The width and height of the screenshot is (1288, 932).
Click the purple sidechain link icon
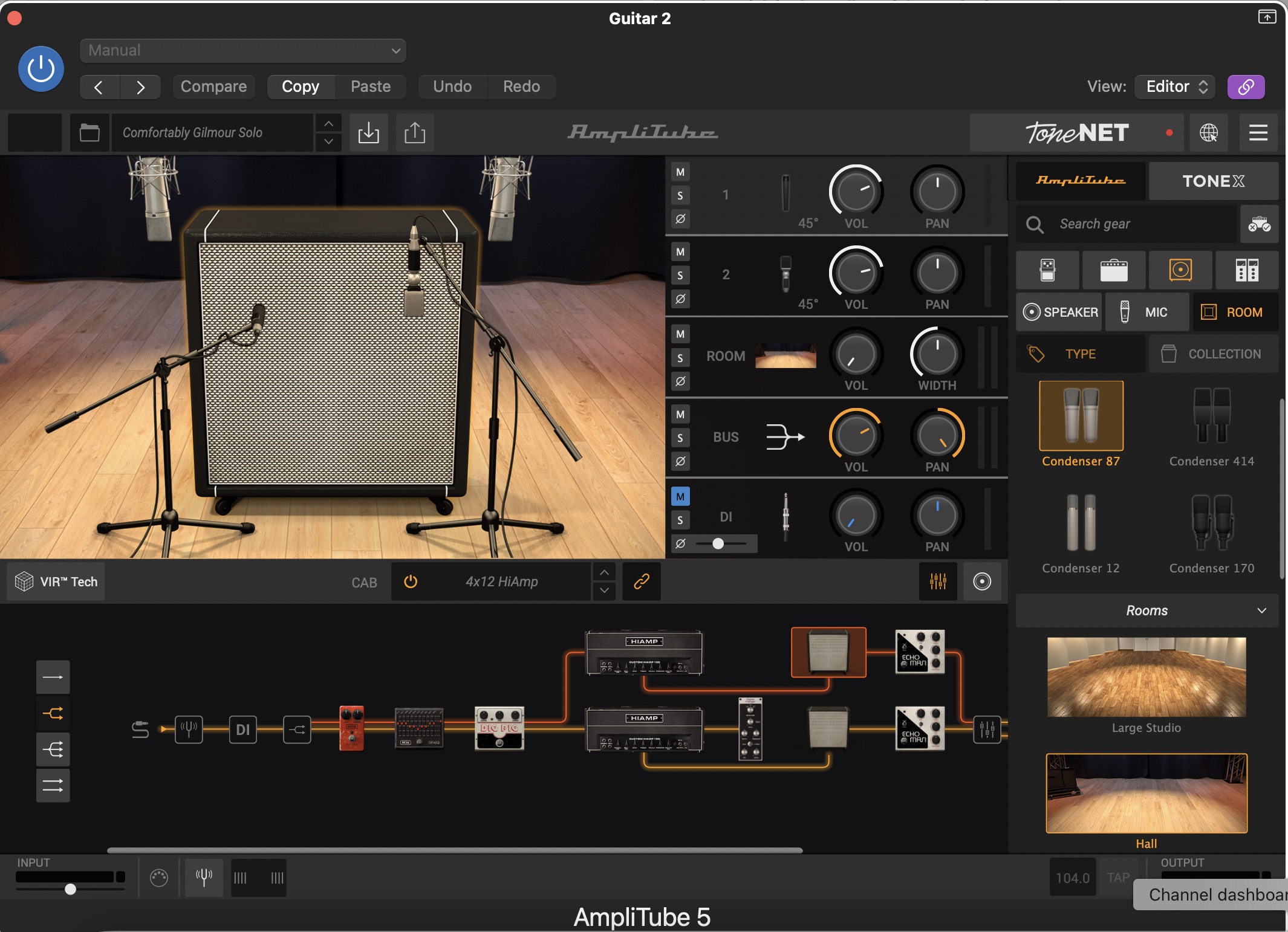[1246, 87]
